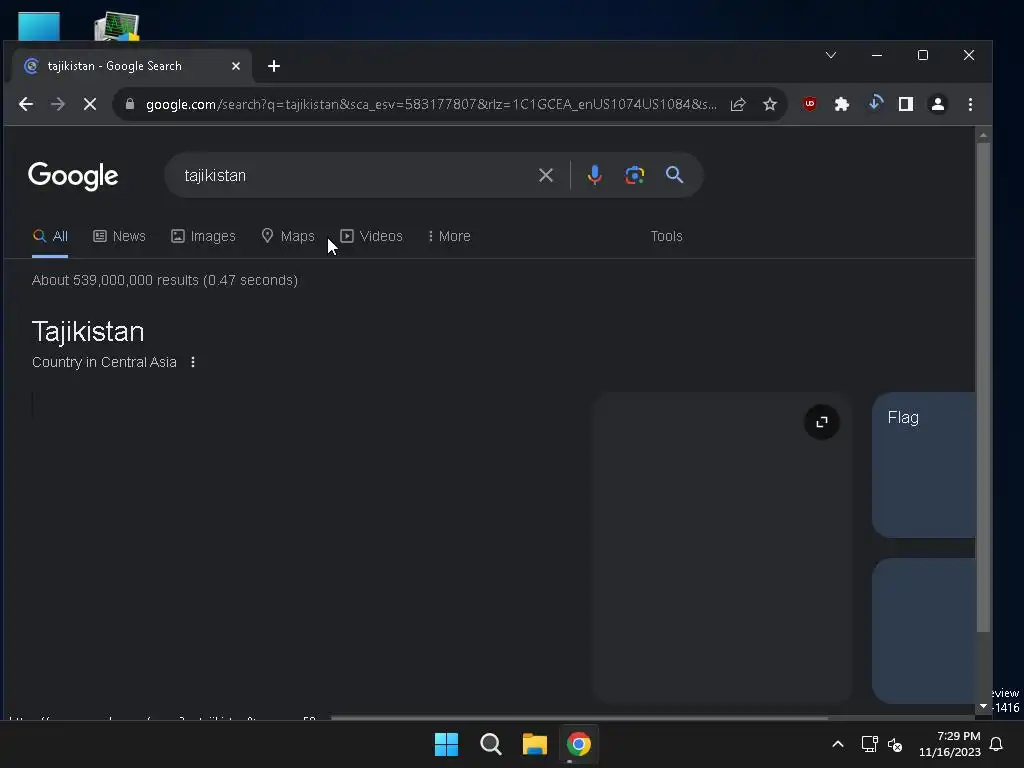Click the muted volume tray icon
The image size is (1024, 768).
coord(895,744)
